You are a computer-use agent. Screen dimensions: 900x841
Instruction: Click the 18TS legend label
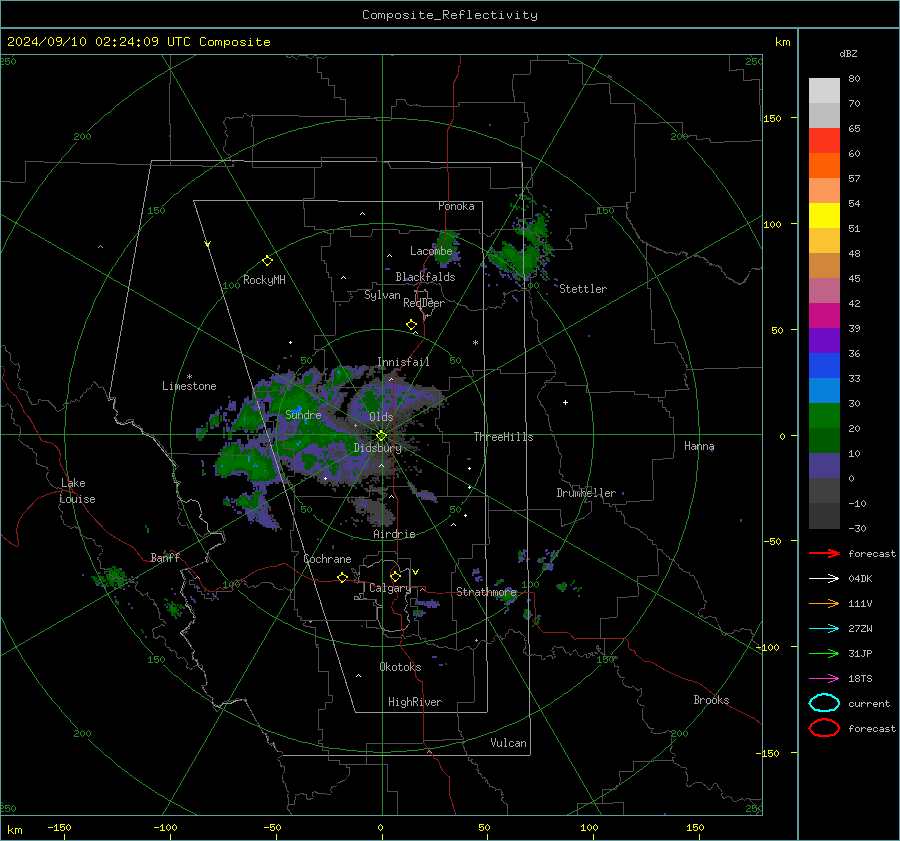point(860,679)
